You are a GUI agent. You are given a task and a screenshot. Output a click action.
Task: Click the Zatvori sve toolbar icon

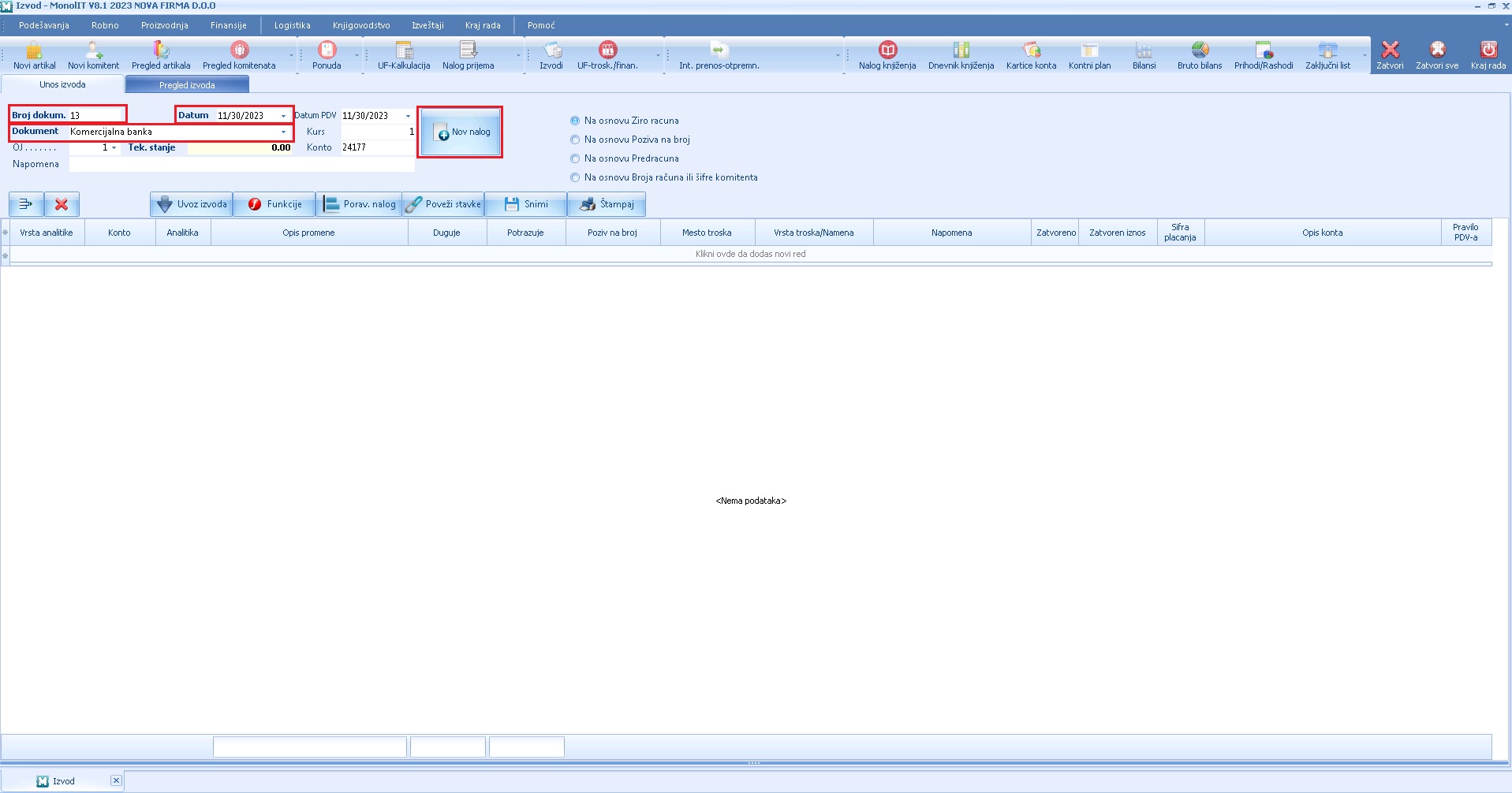(x=1437, y=55)
